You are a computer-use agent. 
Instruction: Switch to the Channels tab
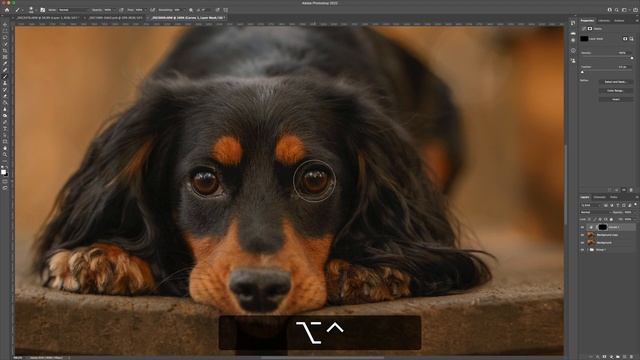click(600, 197)
